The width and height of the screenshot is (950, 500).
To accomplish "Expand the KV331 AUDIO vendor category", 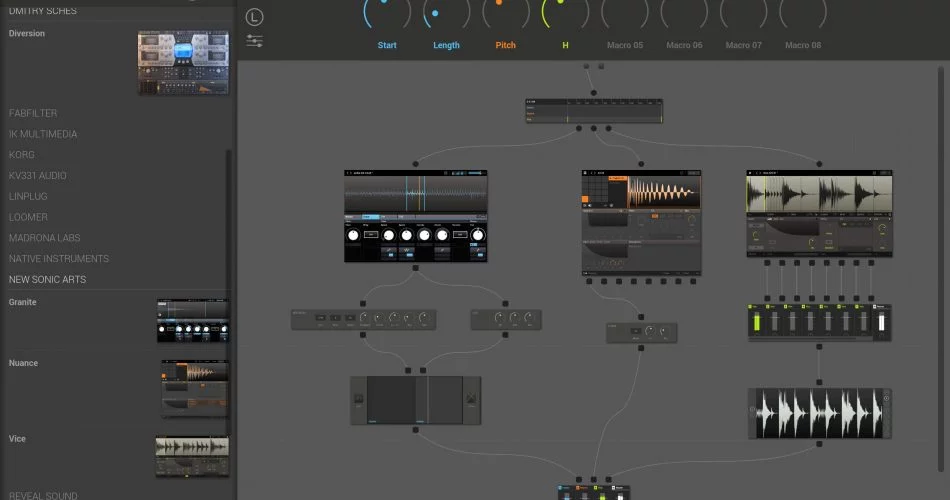I will 38,175.
